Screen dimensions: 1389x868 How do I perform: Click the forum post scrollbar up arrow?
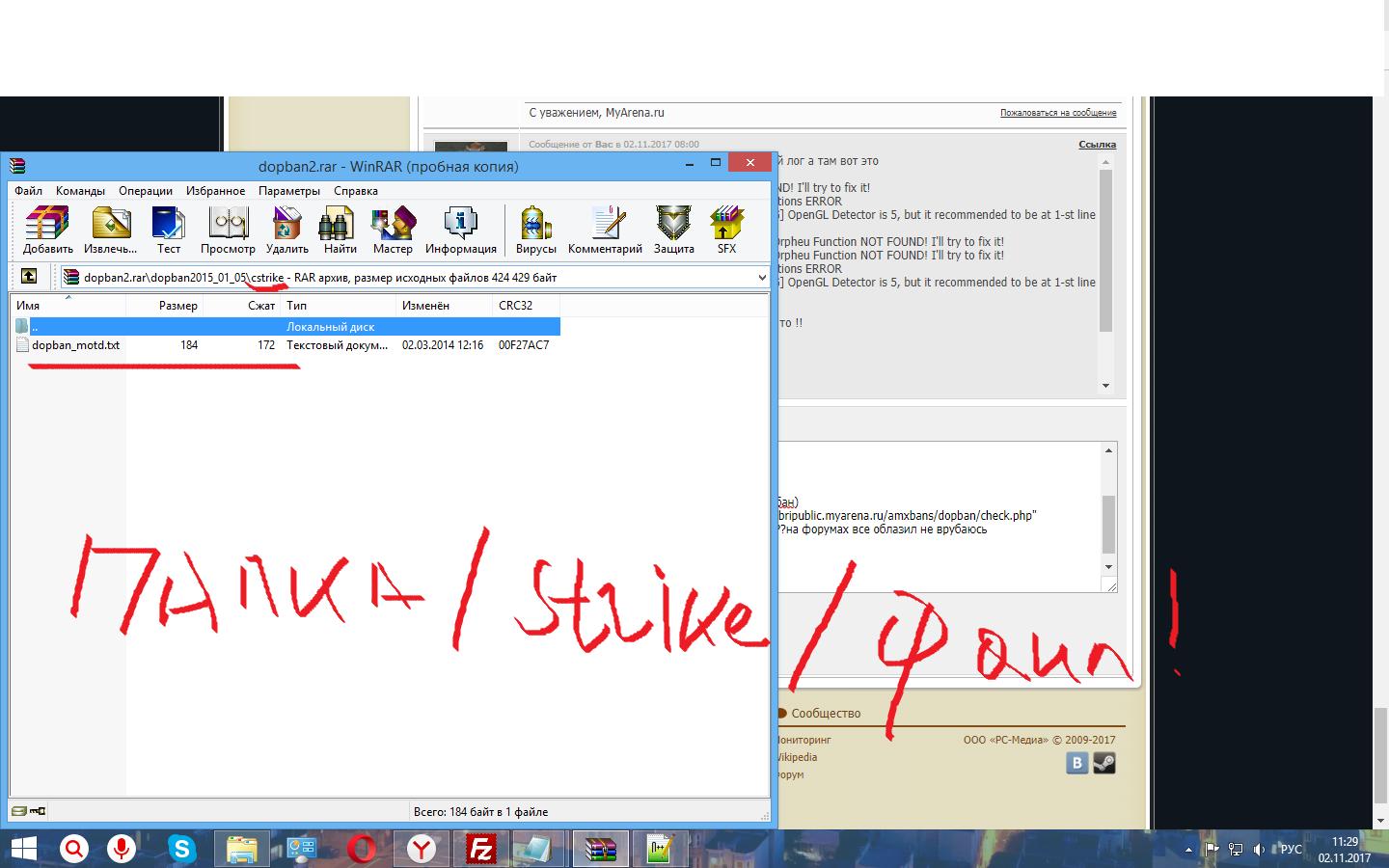[1105, 162]
